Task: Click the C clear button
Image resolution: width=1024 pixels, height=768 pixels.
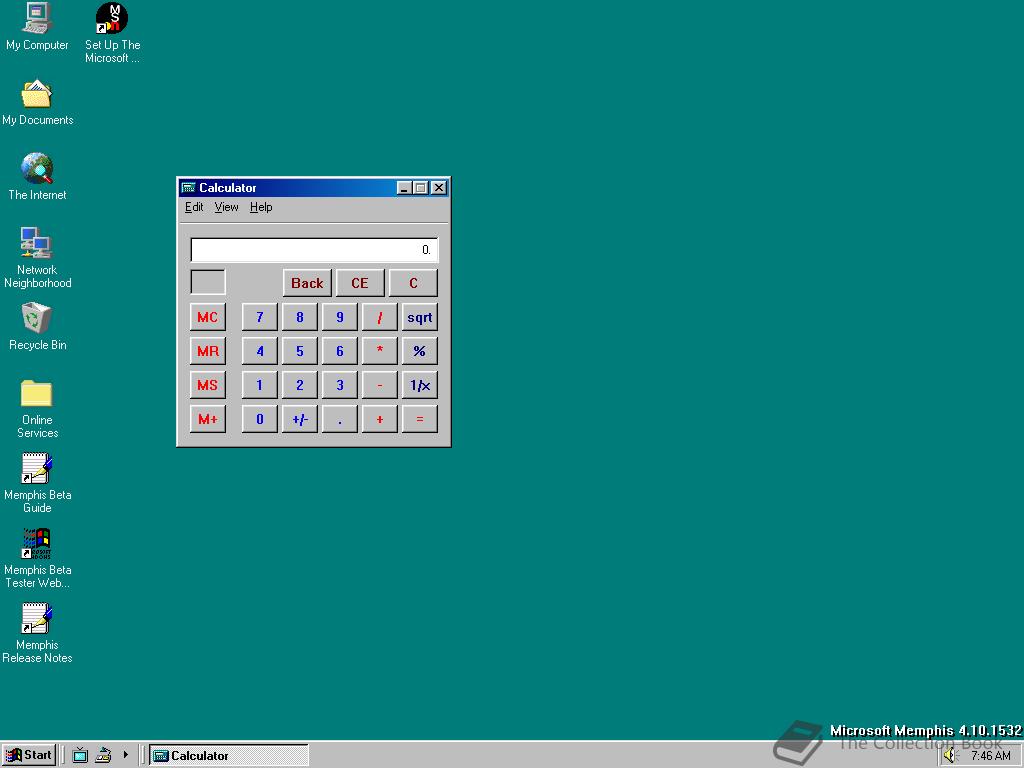Action: 413,283
